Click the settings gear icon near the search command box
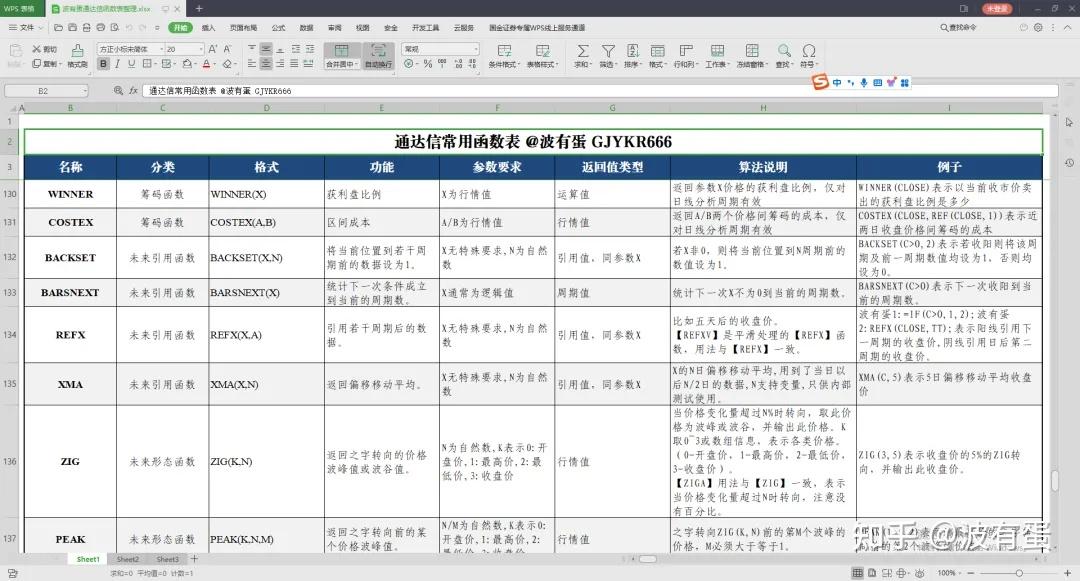This screenshot has height=581, width=1080. [x=1038, y=28]
